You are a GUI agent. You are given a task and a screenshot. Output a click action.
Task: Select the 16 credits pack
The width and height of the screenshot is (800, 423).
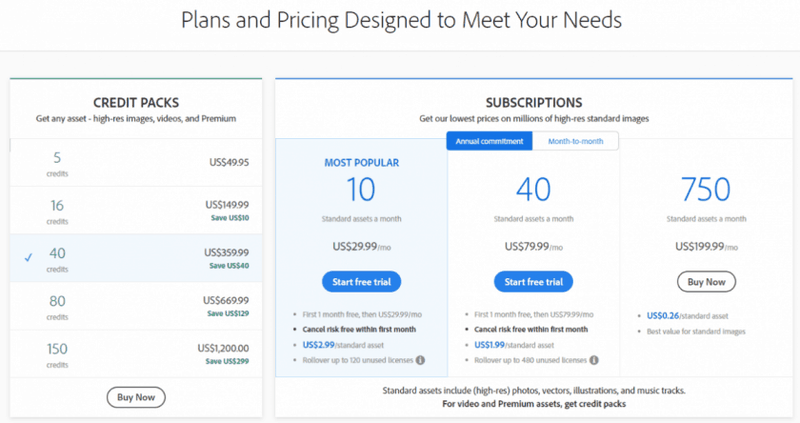[x=136, y=209]
